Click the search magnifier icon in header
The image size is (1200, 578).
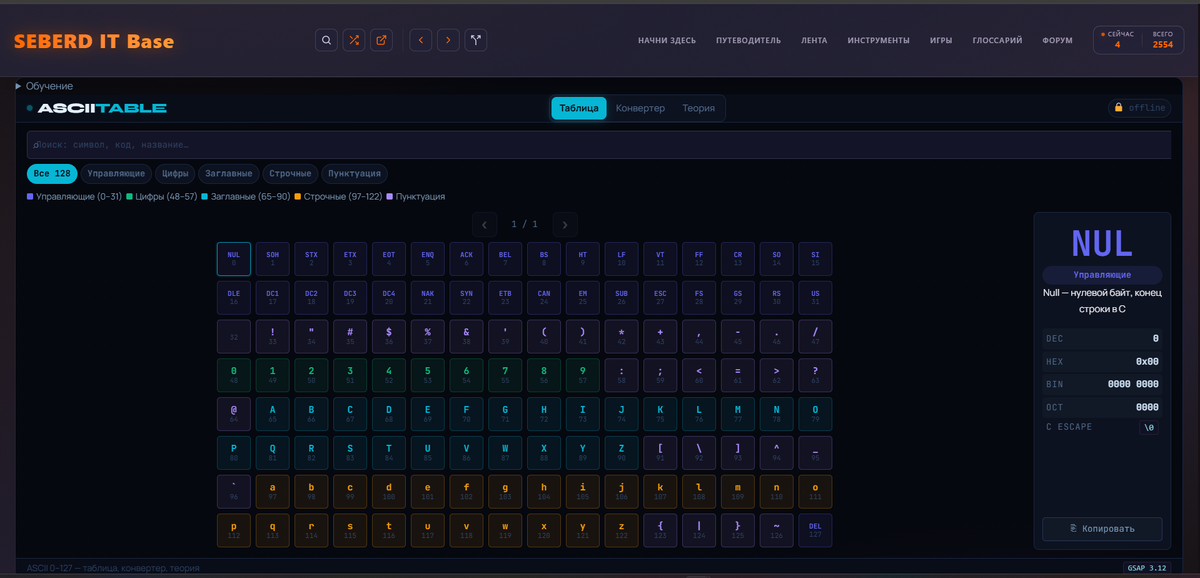tap(326, 40)
